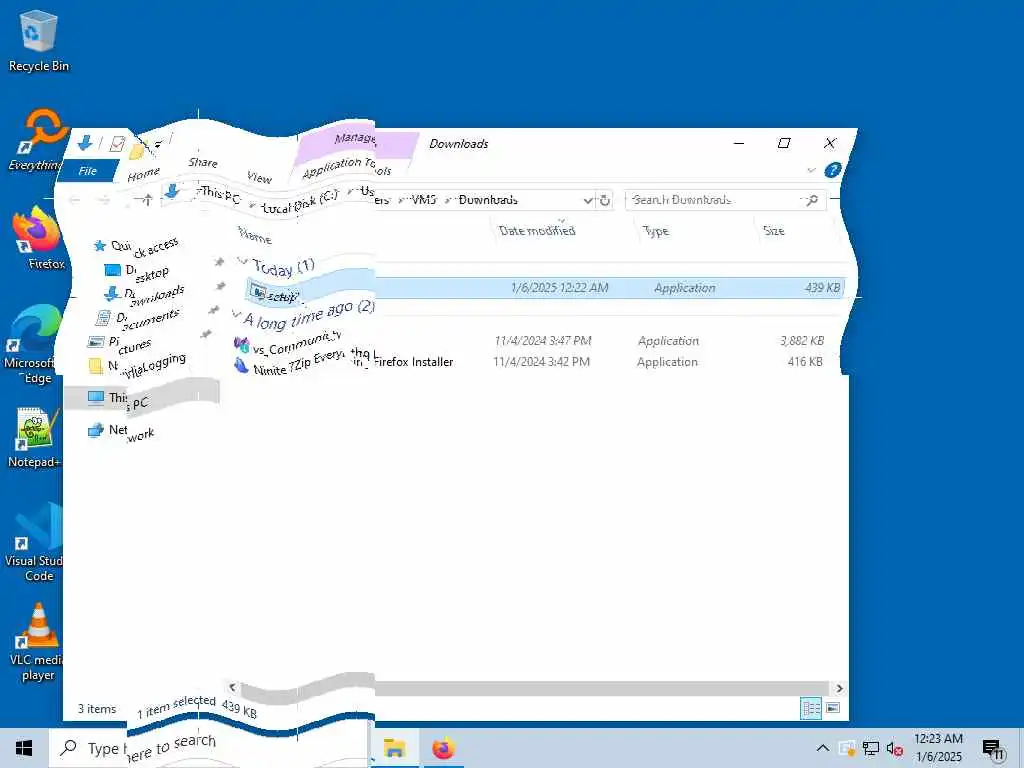This screenshot has height=768, width=1024.
Task: Click the New folder icon in quick access toolbar
Action: click(137, 152)
